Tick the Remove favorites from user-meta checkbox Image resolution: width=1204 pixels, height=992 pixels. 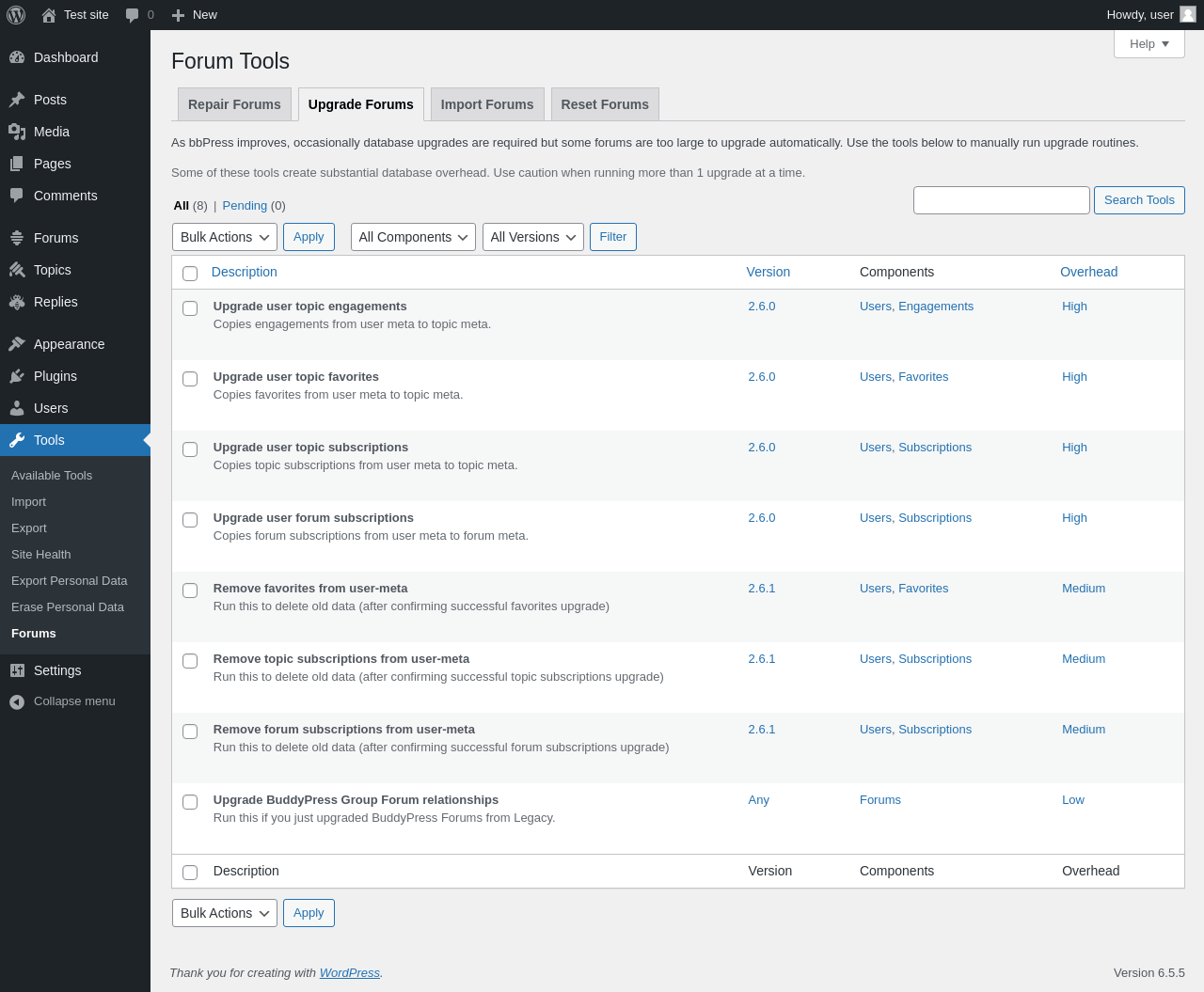click(190, 590)
